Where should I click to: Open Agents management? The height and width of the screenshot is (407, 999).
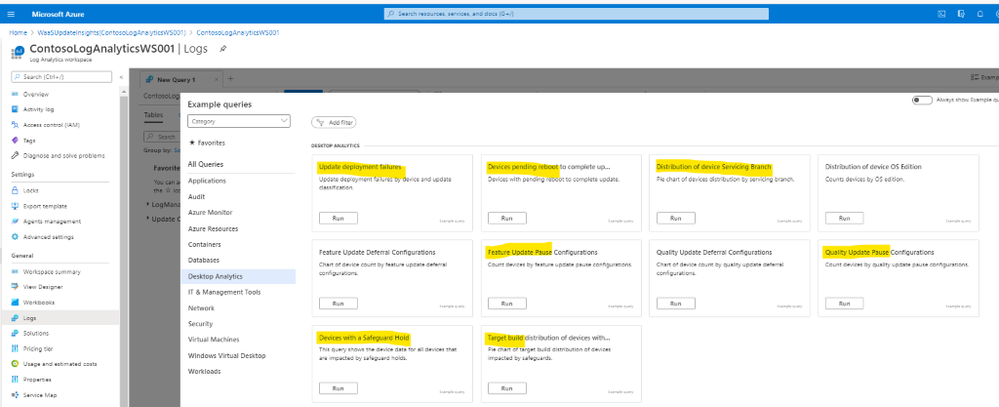[52, 221]
